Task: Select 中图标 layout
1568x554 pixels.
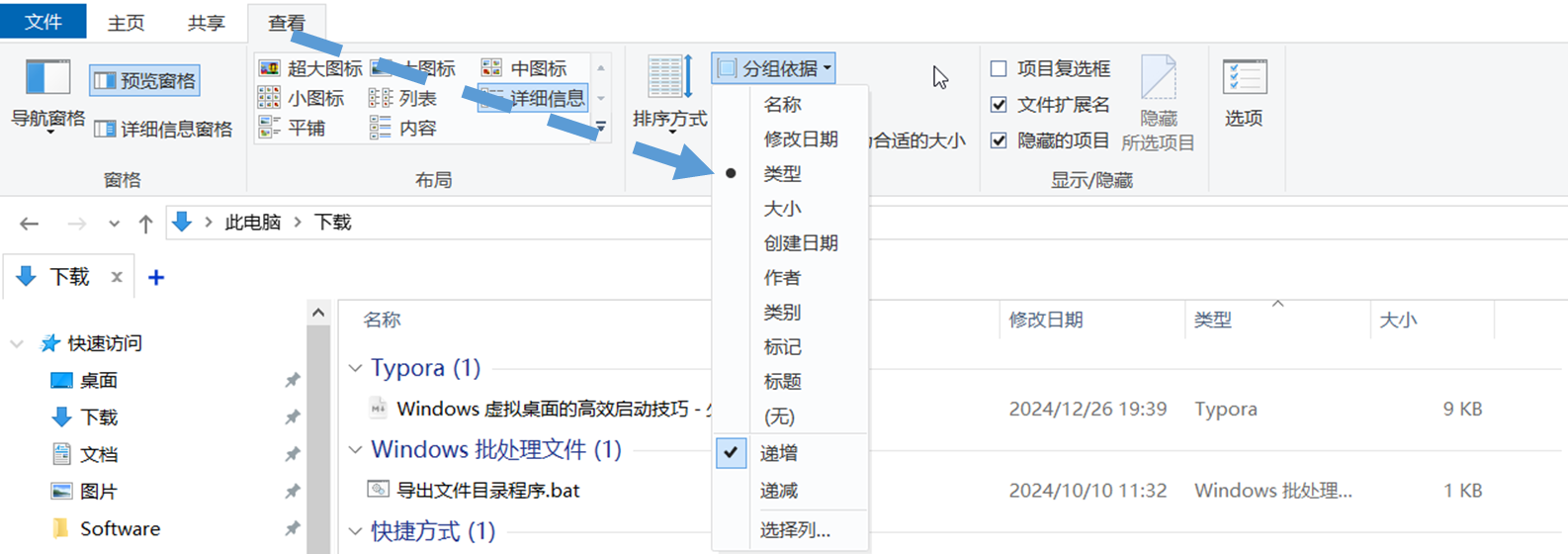Action: pos(524,68)
